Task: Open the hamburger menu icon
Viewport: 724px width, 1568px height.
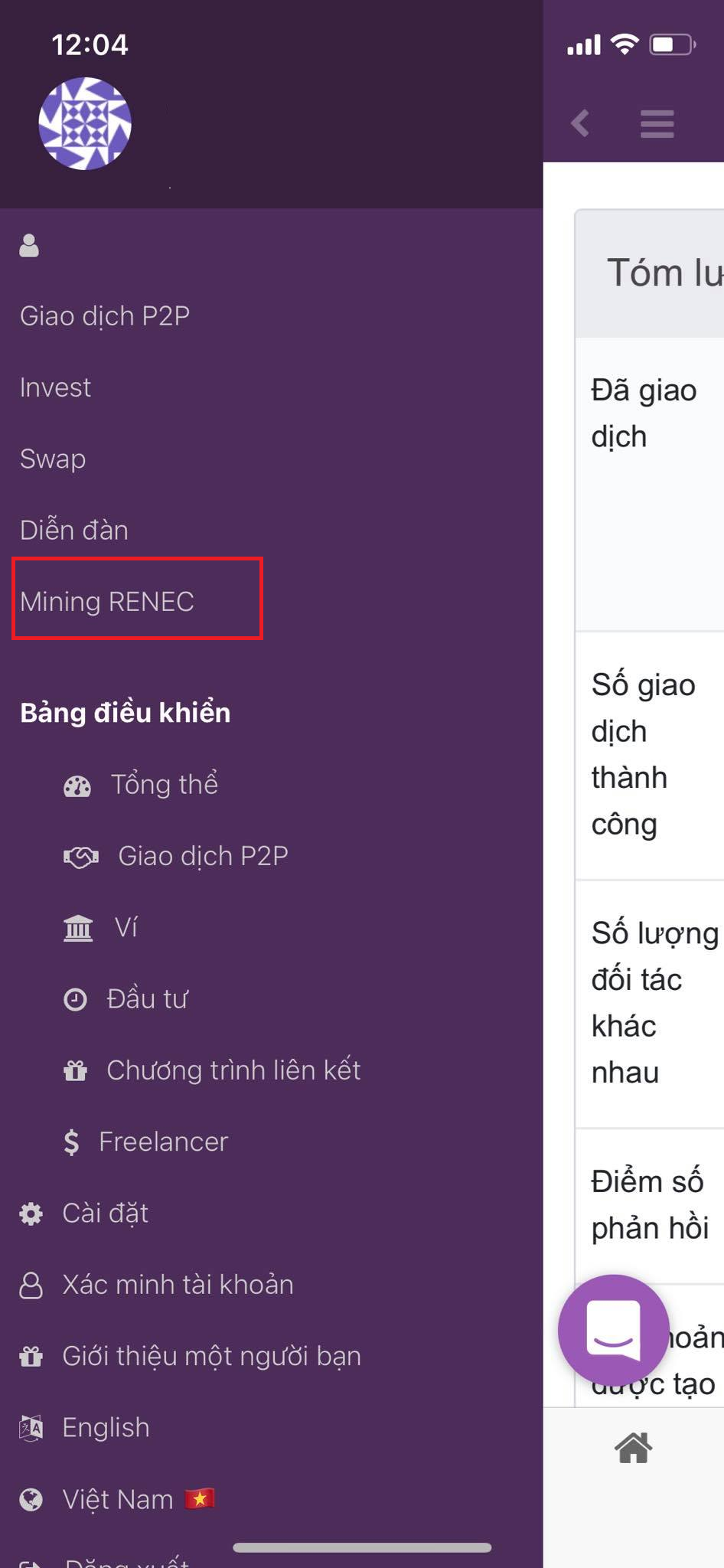Action: (x=656, y=124)
